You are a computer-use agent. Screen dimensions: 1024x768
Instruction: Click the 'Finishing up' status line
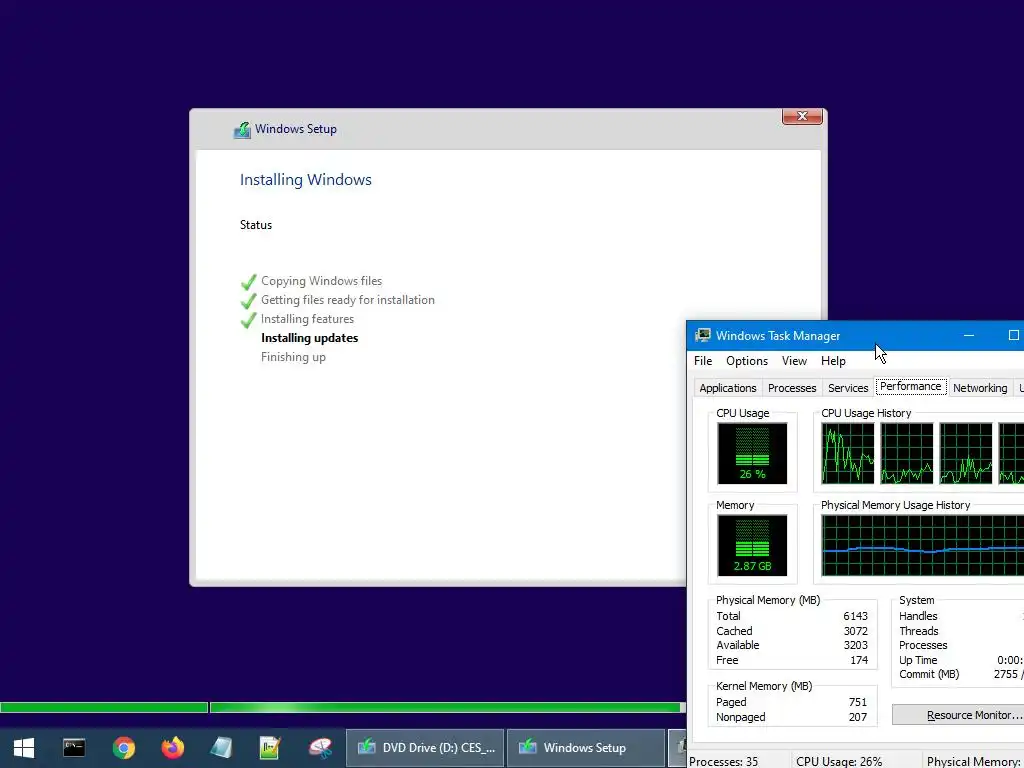click(293, 357)
